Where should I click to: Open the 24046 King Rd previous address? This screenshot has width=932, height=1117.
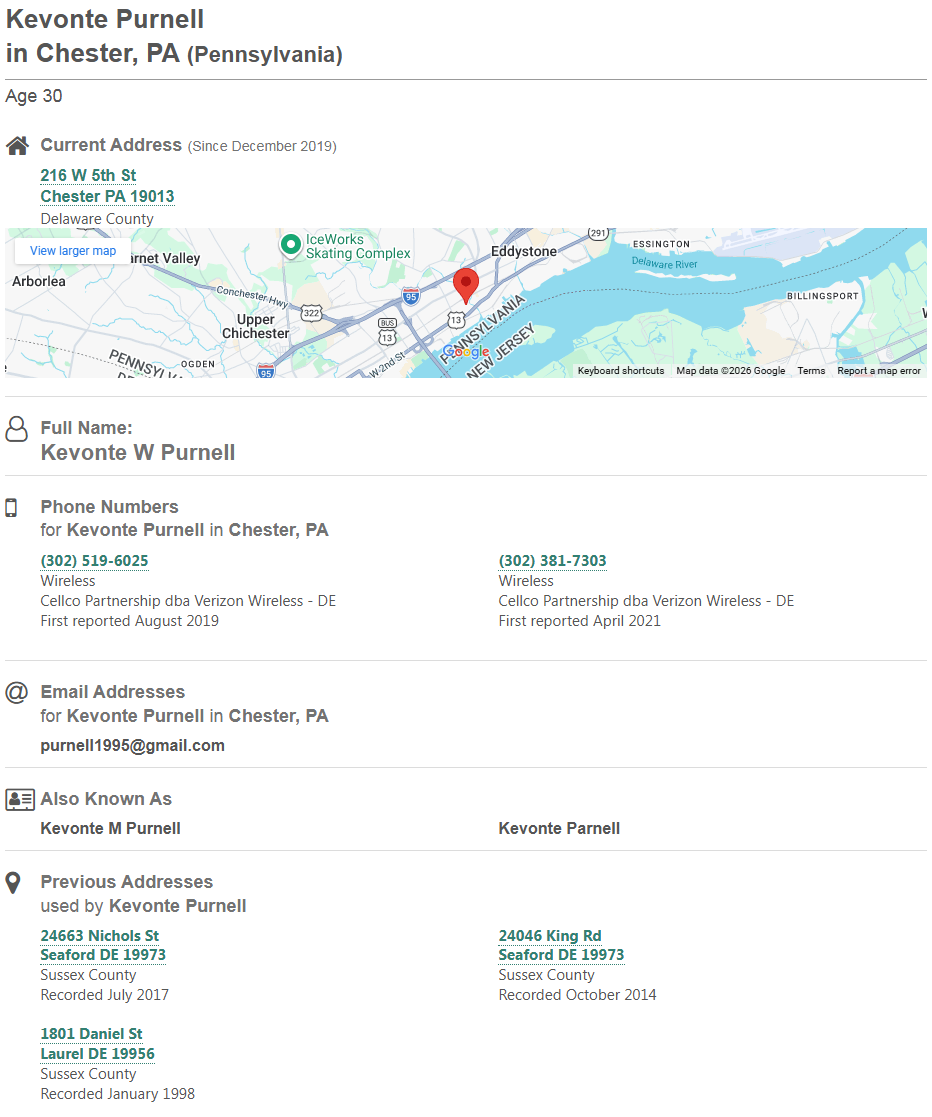(x=550, y=936)
